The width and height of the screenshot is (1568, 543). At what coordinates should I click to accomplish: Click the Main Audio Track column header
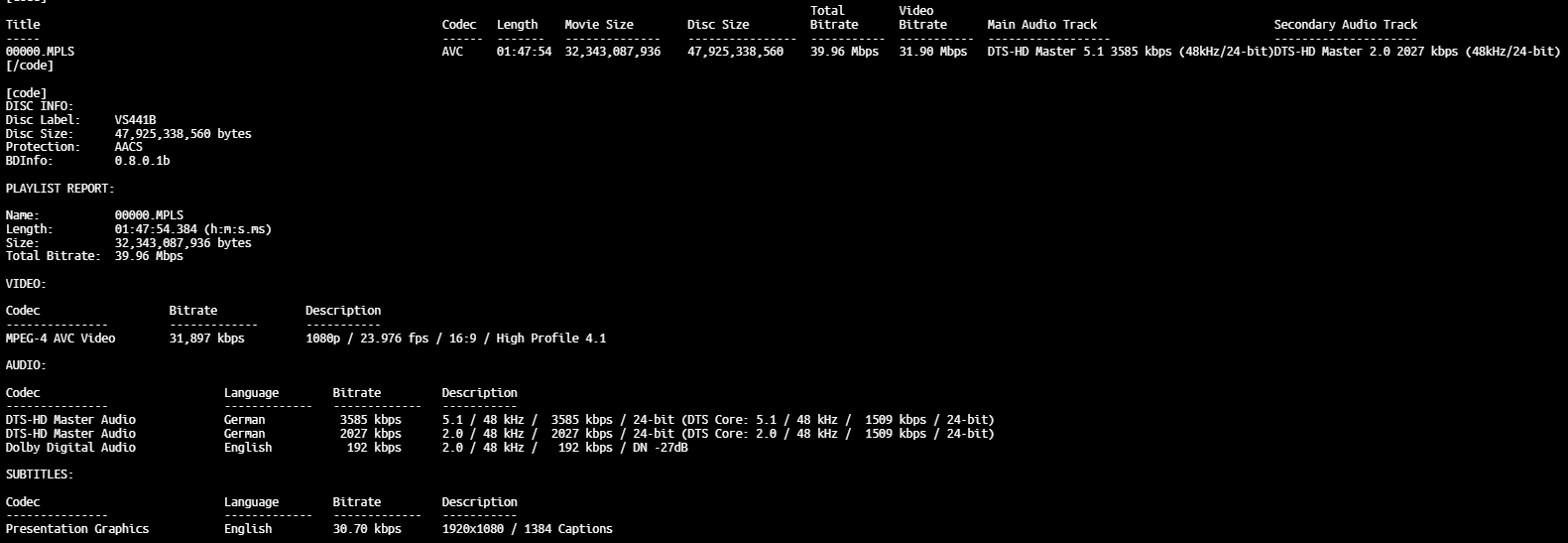(1041, 25)
